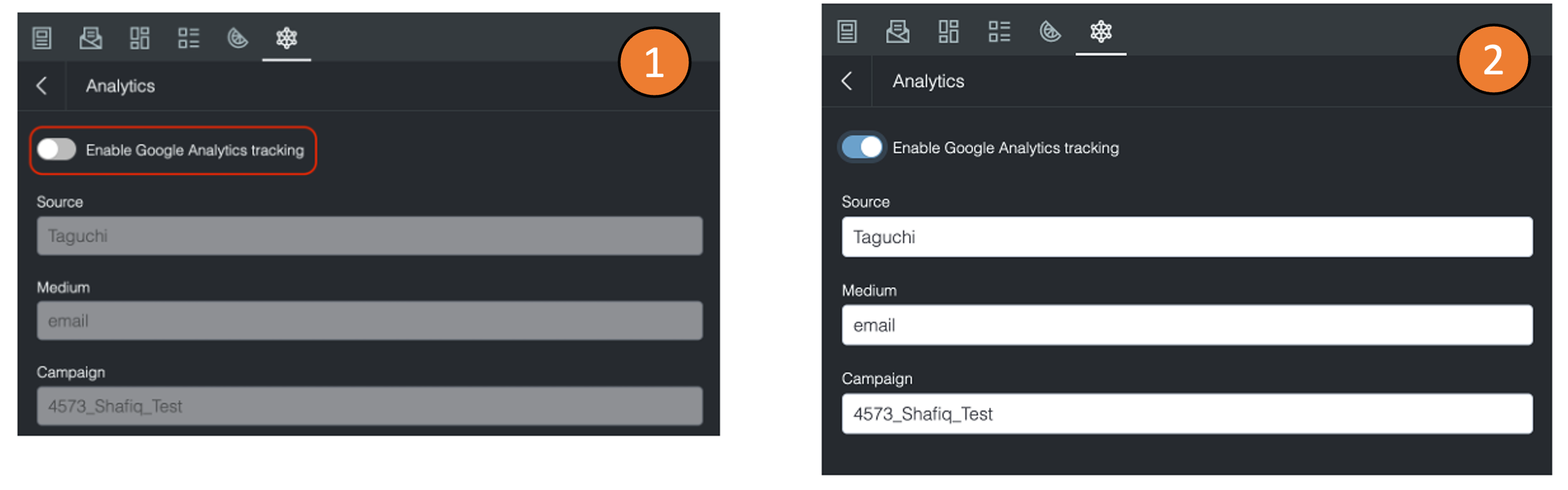Click the document icon in panel 2
The image size is (1568, 490).
847,32
